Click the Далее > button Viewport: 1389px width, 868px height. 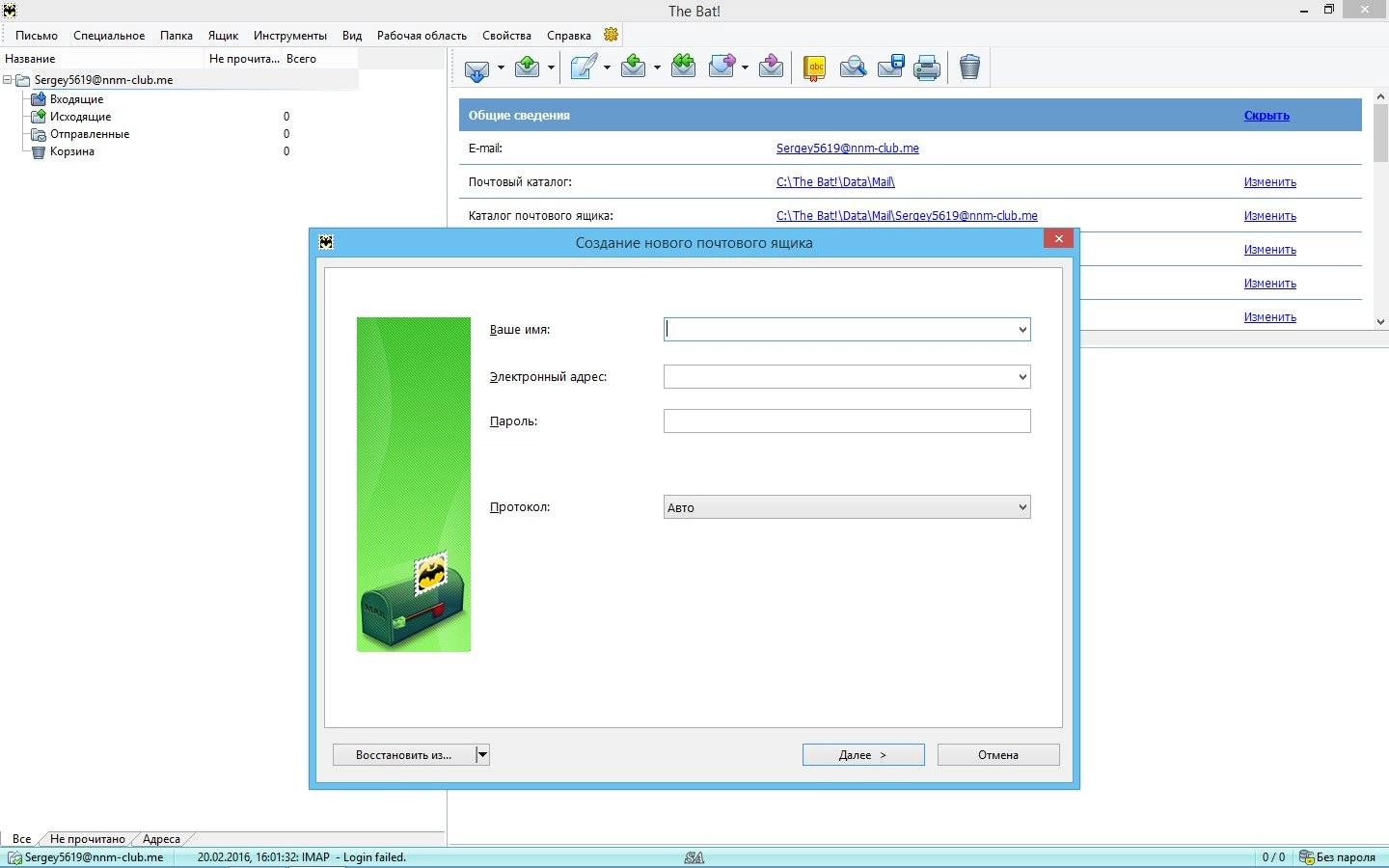863,754
